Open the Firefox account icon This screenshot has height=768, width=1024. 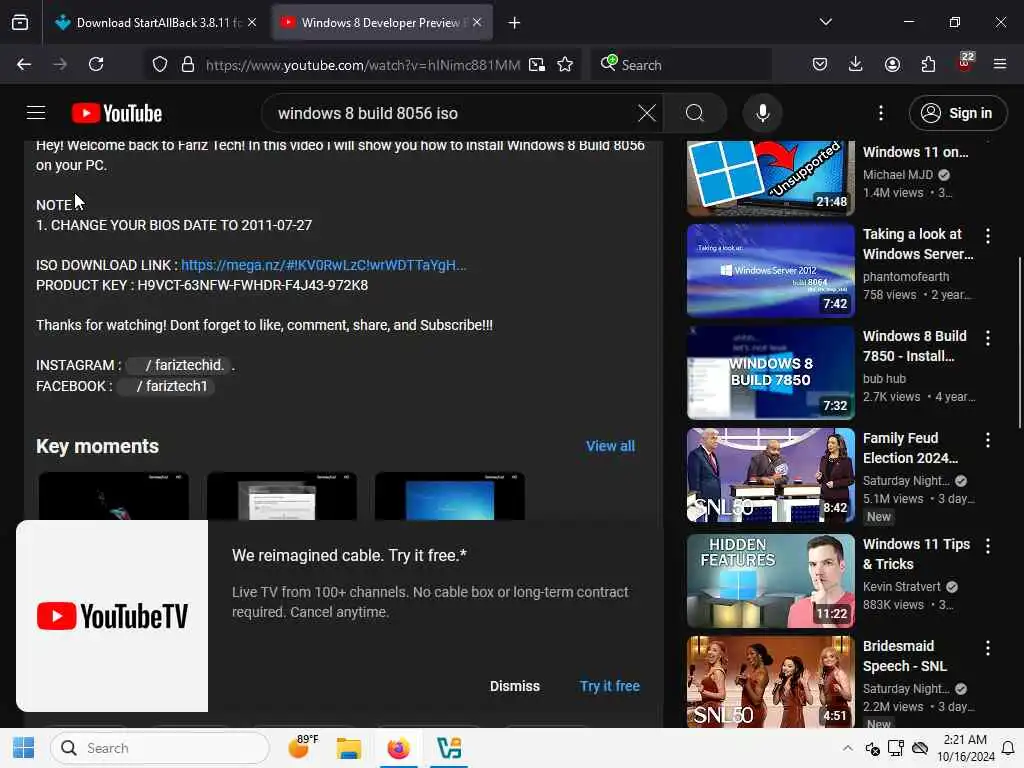pos(892,65)
